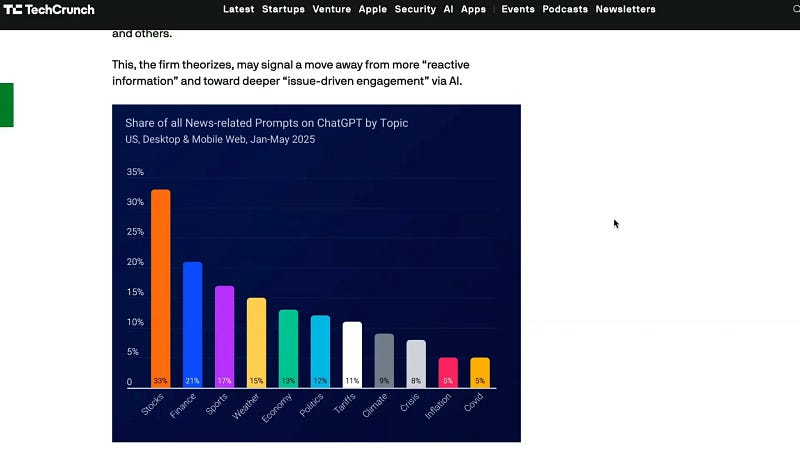800x450 pixels.
Task: Open the Security section
Action: (x=415, y=9)
